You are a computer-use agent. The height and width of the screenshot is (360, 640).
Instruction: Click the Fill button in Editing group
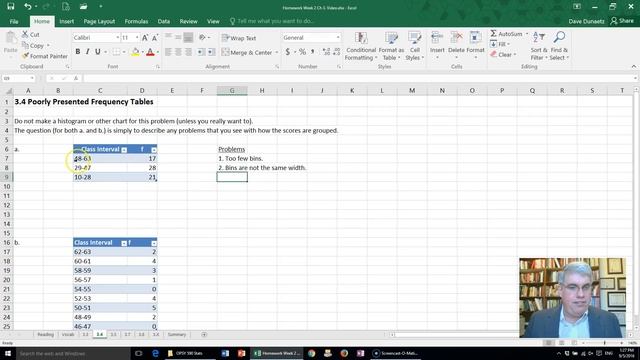pos(499,44)
